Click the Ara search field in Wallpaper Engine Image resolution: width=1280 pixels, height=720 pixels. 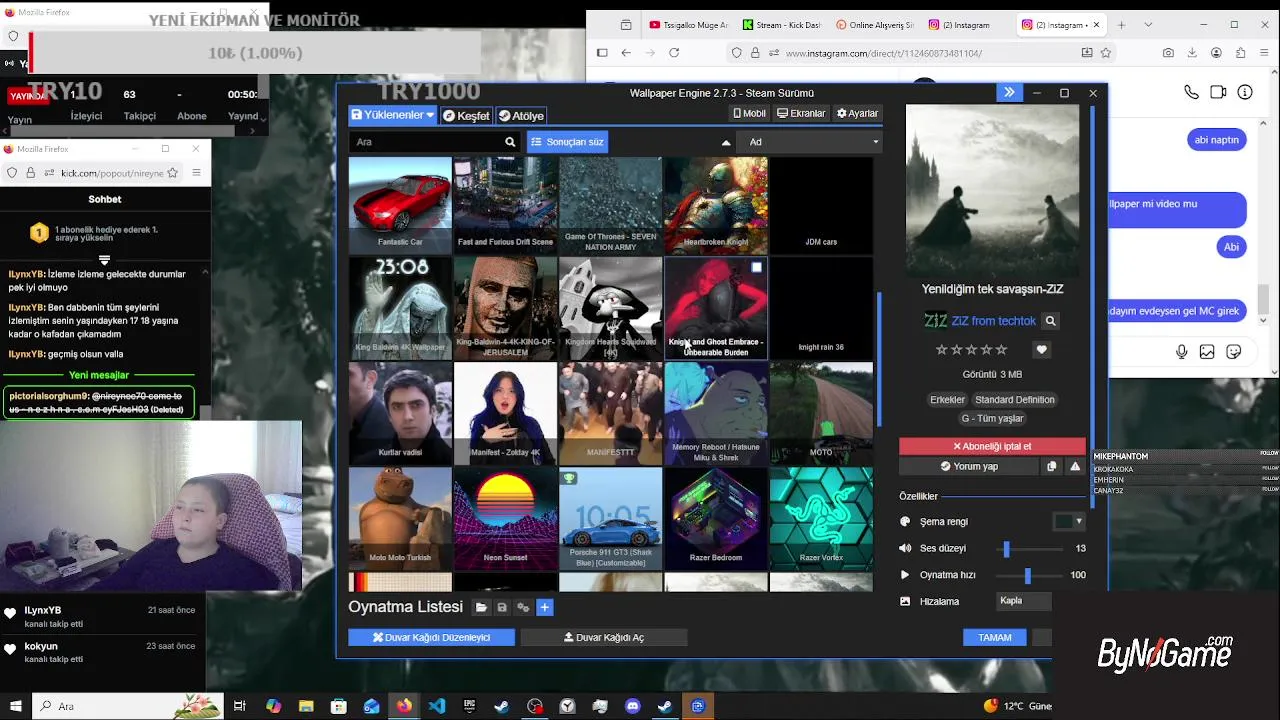(425, 142)
